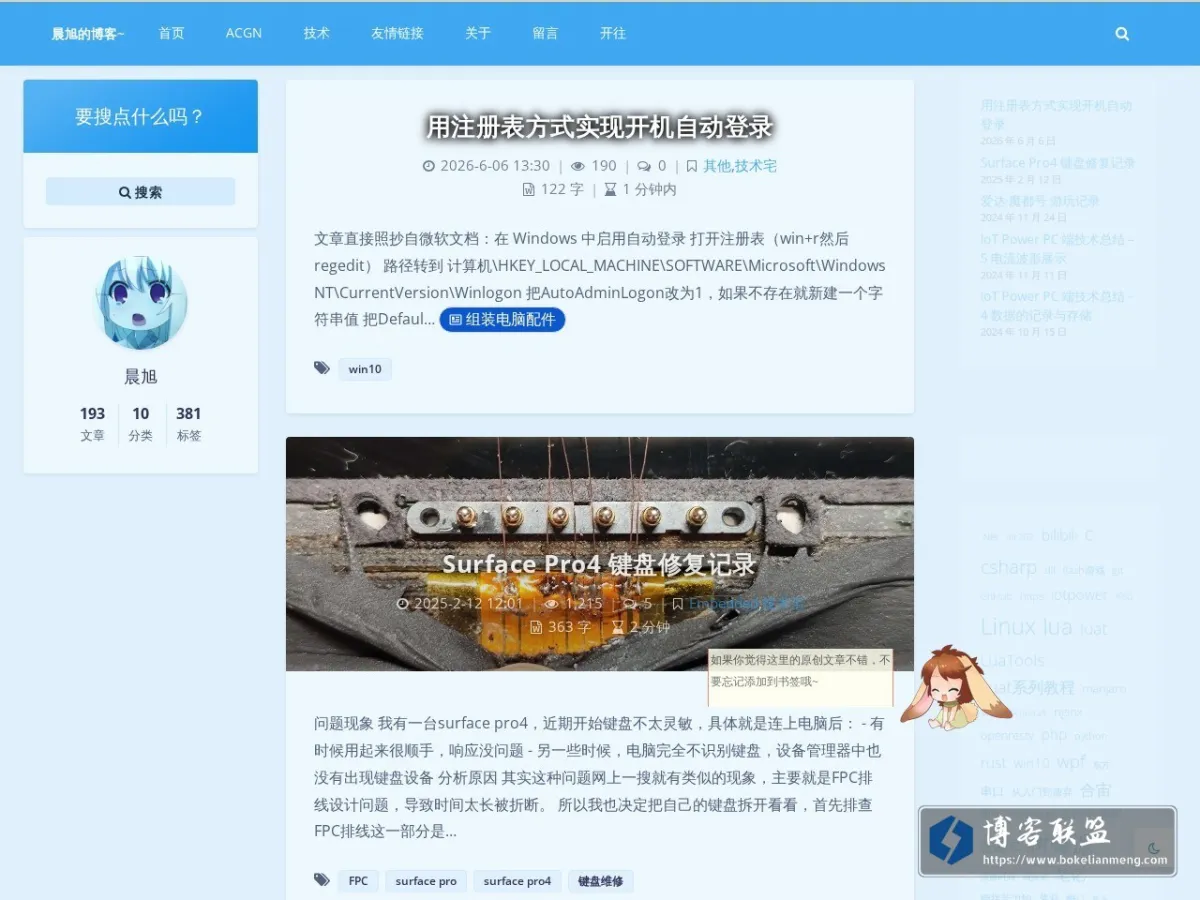Click the hourglass icon beside 2 分钟
Viewport: 1200px width, 900px height.
point(618,627)
